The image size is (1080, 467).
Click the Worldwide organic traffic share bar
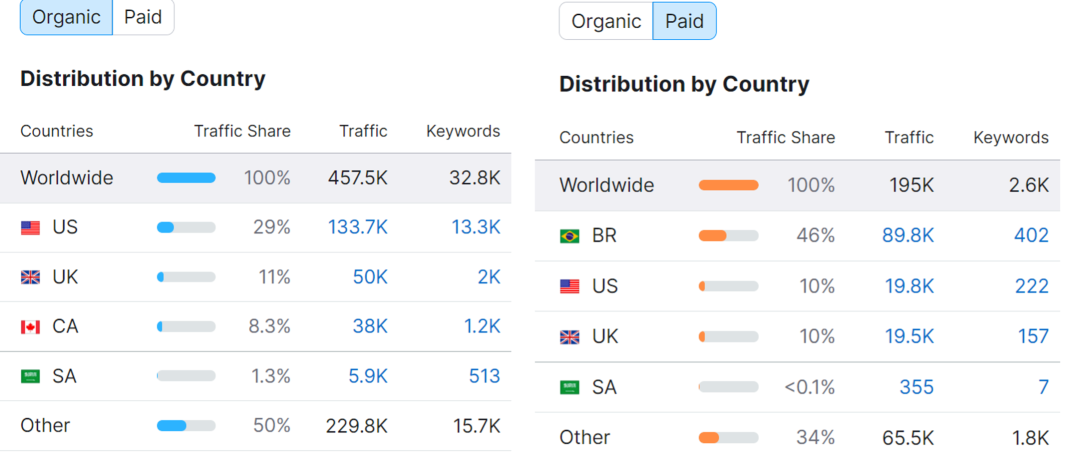tap(186, 178)
